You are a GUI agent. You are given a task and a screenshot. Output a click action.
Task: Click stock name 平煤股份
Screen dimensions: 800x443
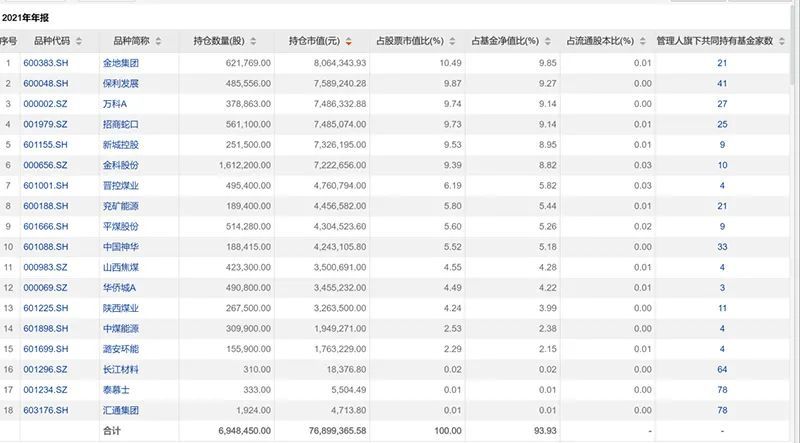click(120, 226)
